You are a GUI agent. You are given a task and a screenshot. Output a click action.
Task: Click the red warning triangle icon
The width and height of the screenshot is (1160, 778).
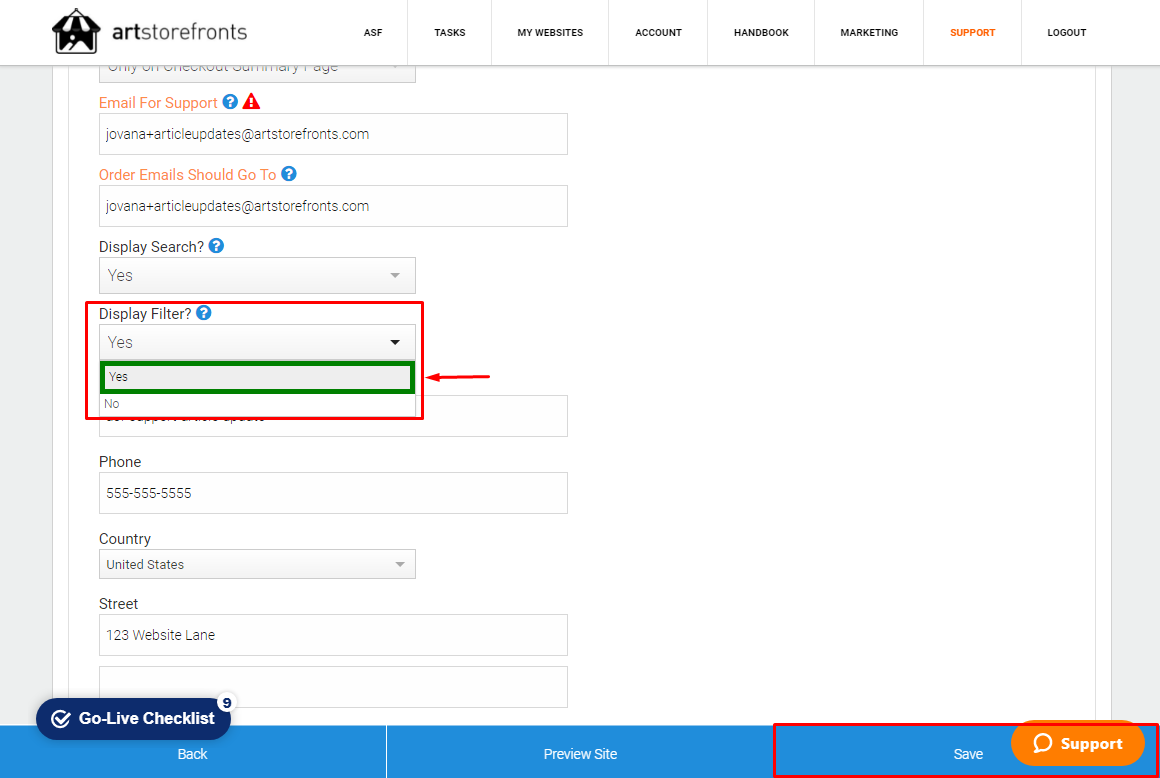(x=251, y=102)
